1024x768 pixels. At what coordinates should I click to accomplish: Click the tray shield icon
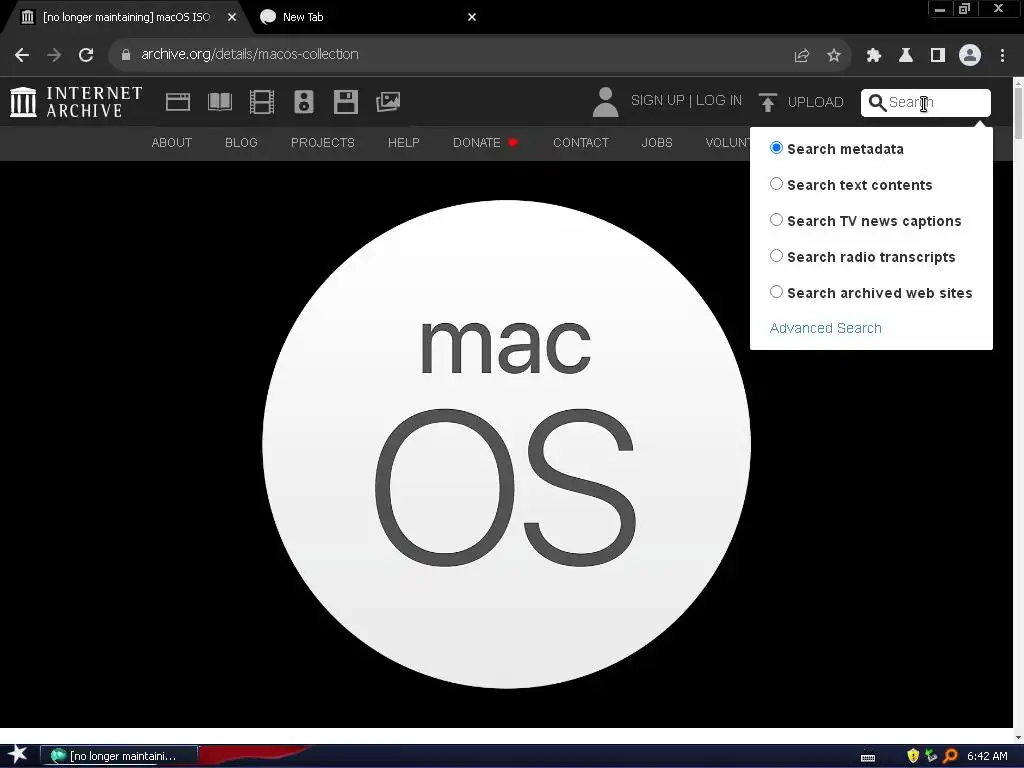[913, 756]
